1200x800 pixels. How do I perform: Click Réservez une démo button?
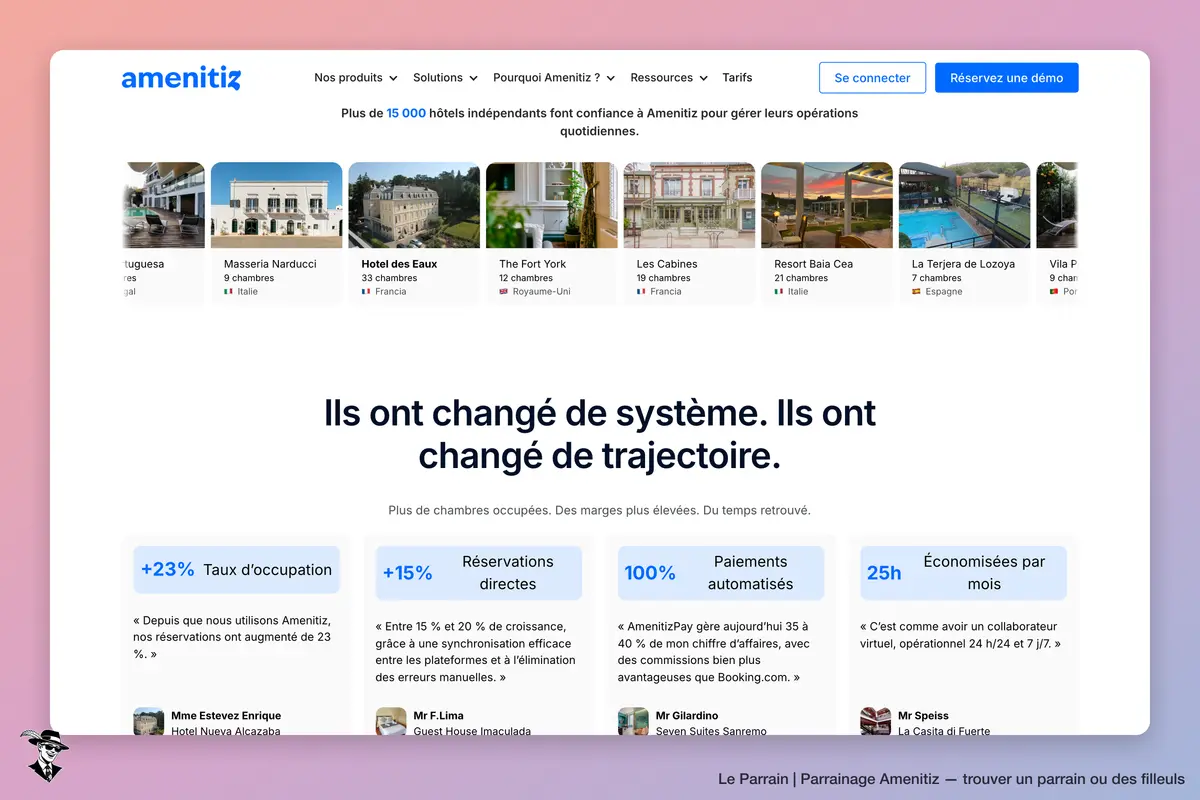[1007, 78]
